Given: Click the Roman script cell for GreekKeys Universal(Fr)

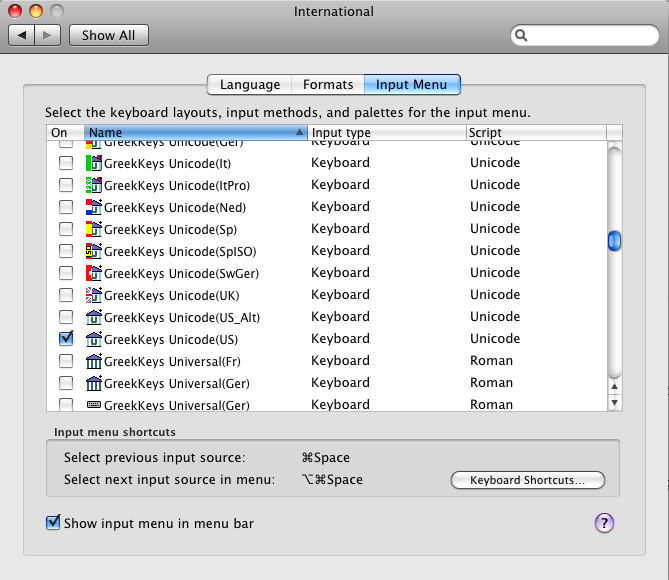Looking at the screenshot, I should coord(491,361).
